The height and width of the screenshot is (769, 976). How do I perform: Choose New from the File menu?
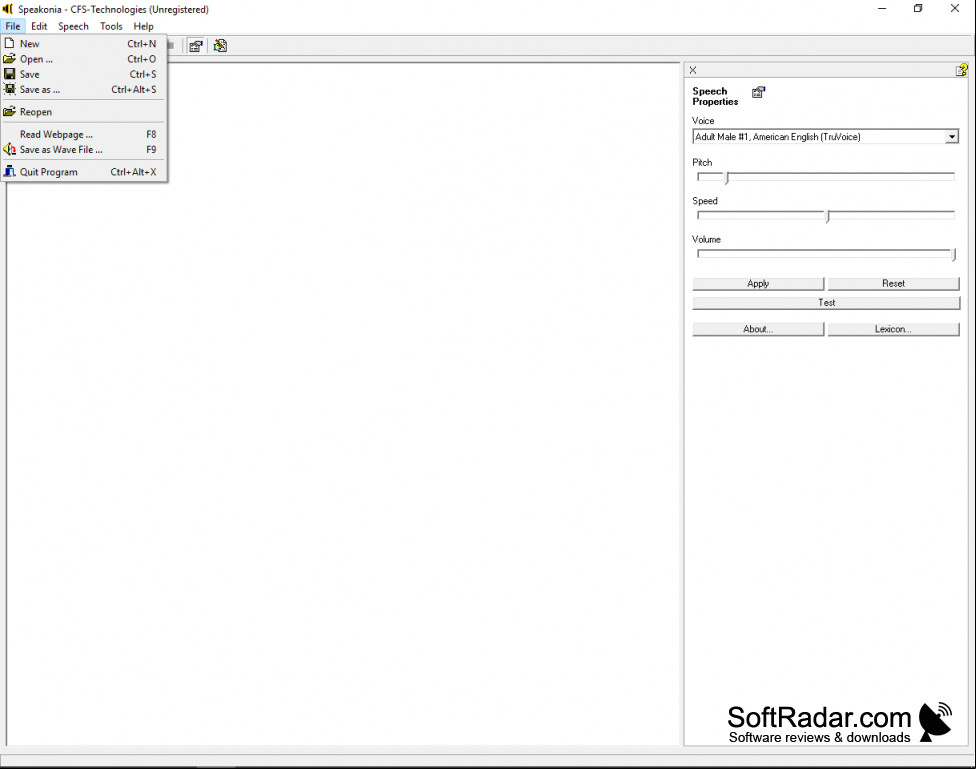click(x=83, y=44)
